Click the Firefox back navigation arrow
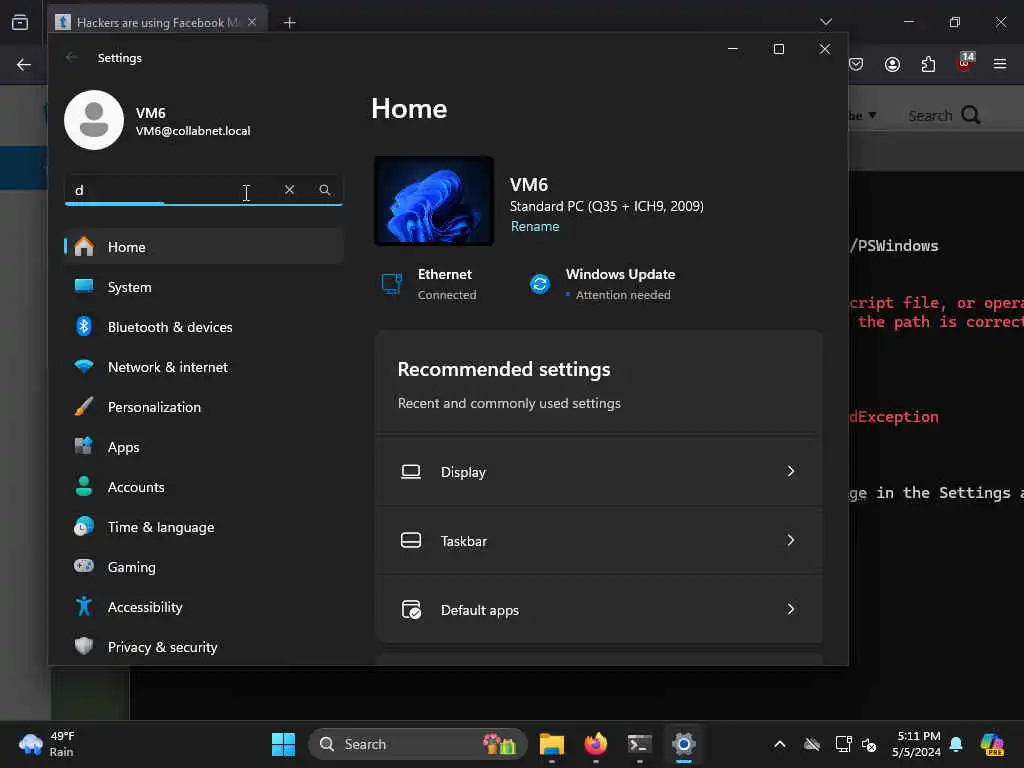The height and width of the screenshot is (768, 1024). [24, 65]
